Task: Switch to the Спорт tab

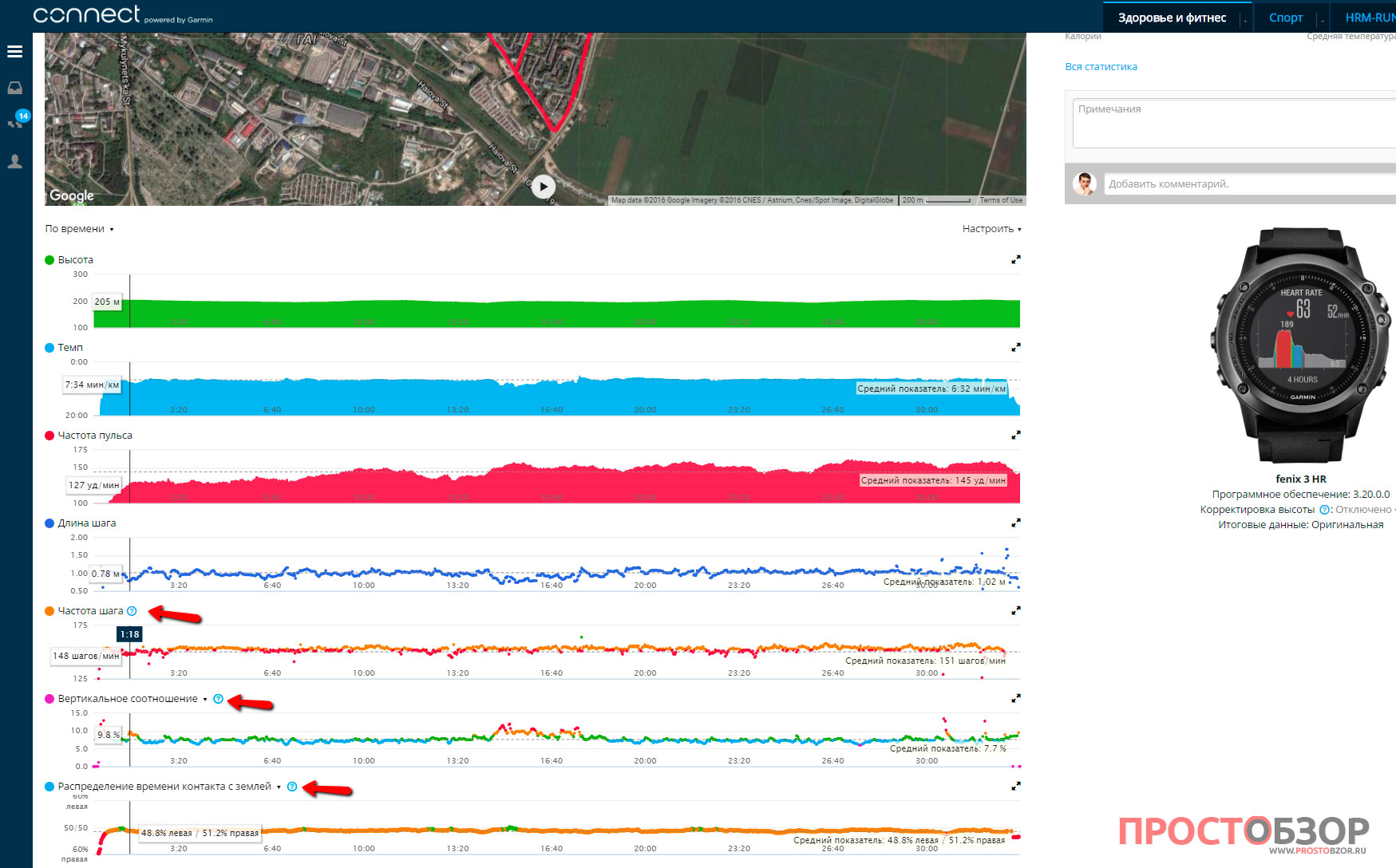Action: (x=1285, y=18)
